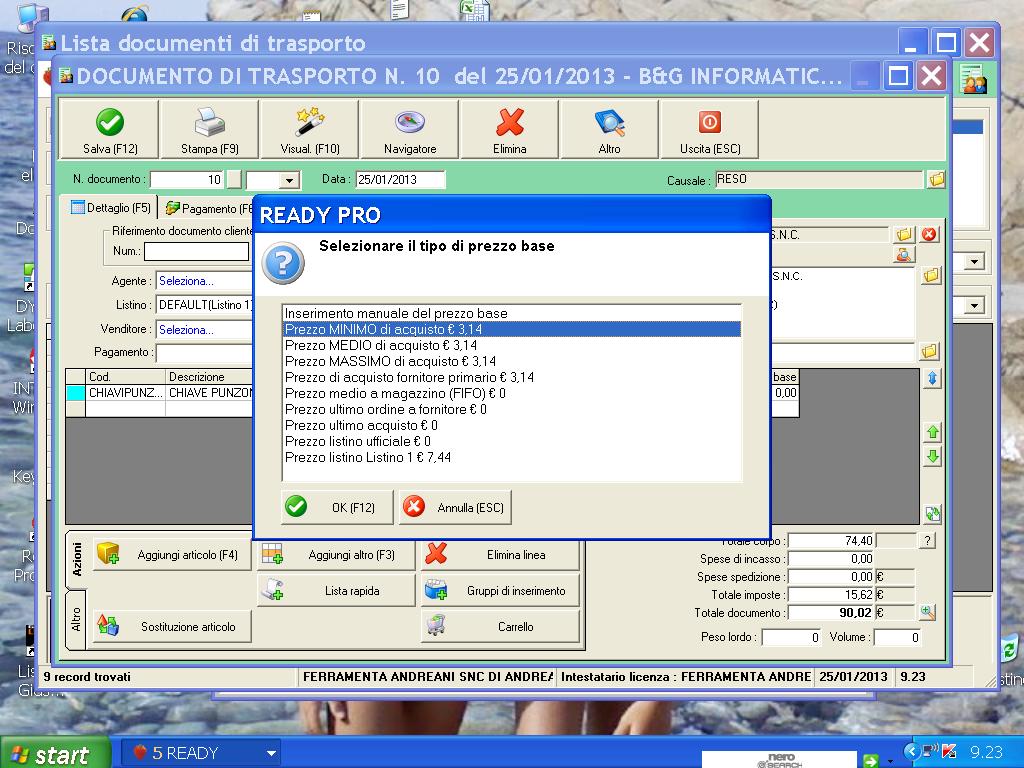Select Prezzo MEDIO di acquisto € 3,14
Viewport: 1024px width, 768px height.
[x=512, y=345]
